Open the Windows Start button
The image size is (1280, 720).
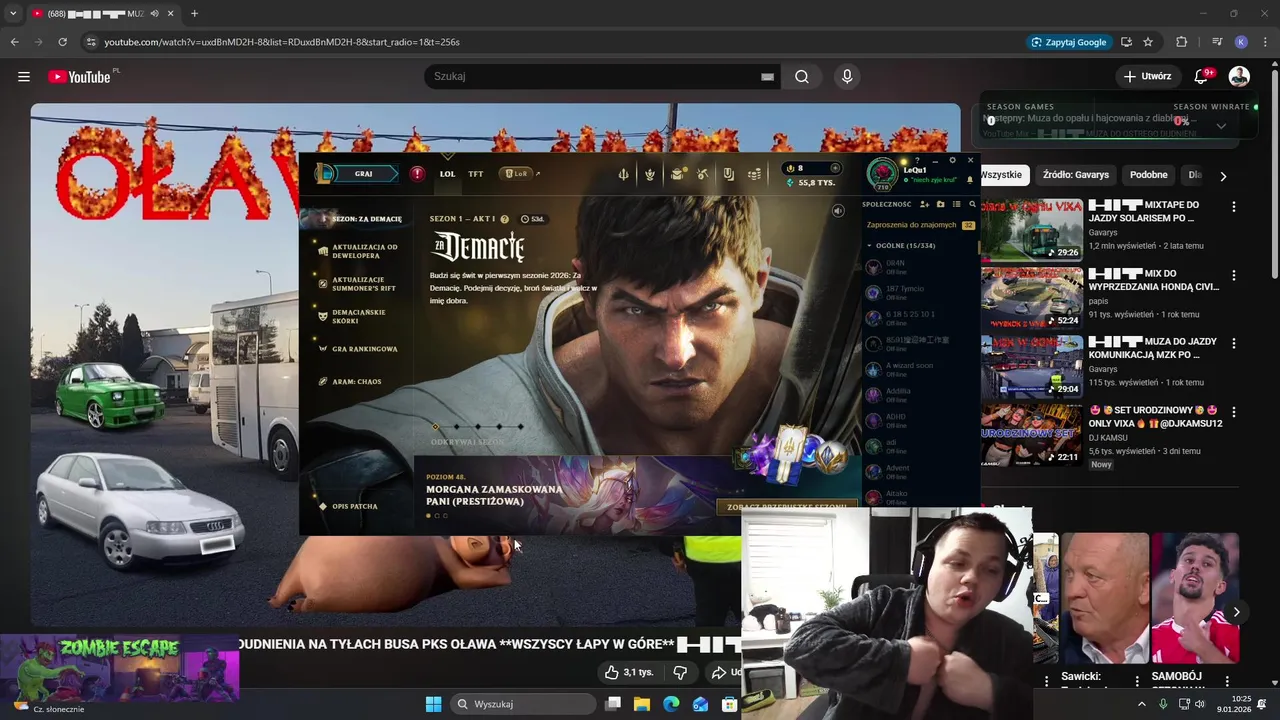(x=433, y=704)
